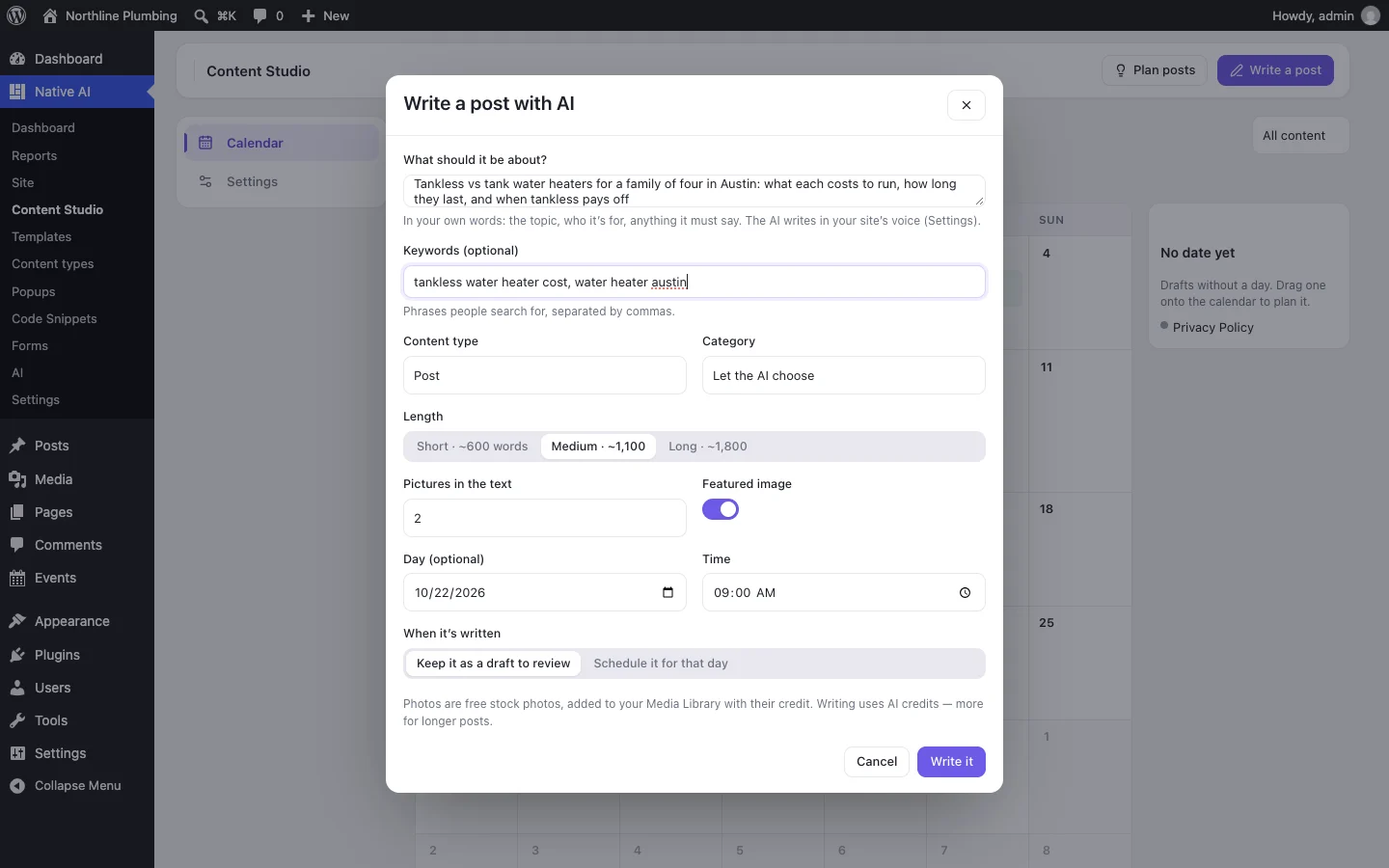Click the Plugins icon in sidebar

(17, 655)
